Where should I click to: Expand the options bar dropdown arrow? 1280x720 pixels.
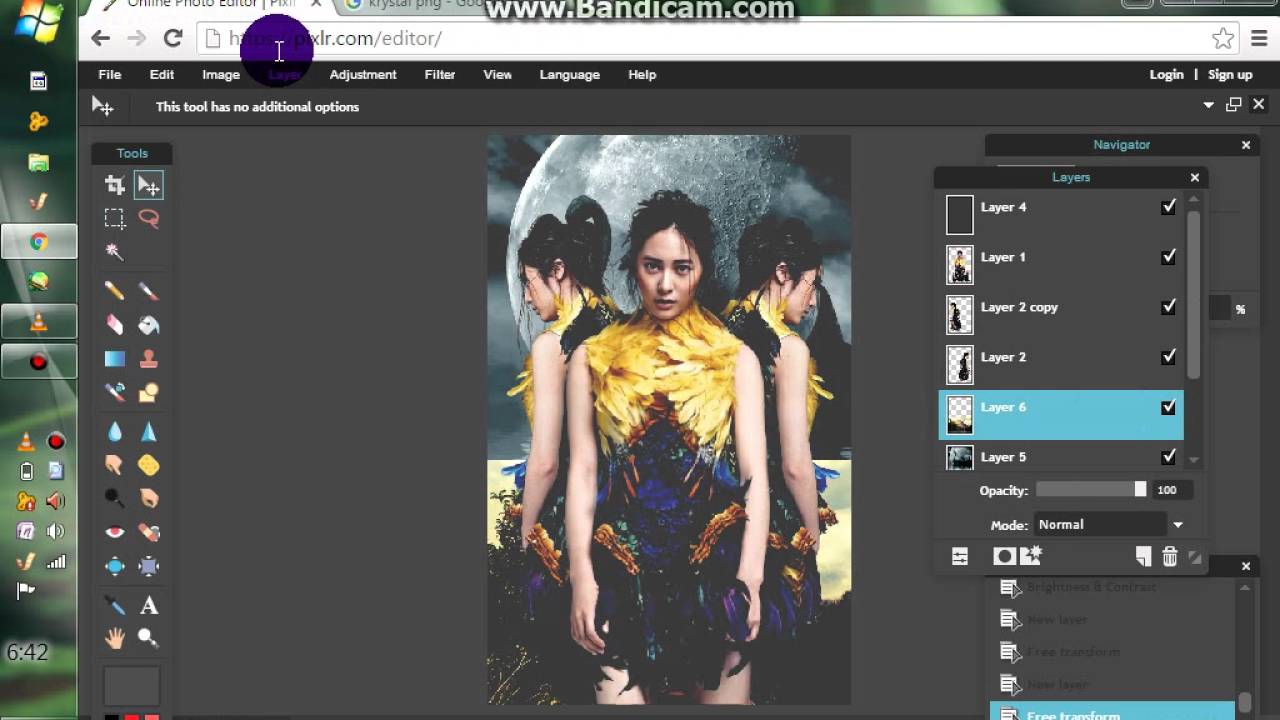(x=1208, y=105)
